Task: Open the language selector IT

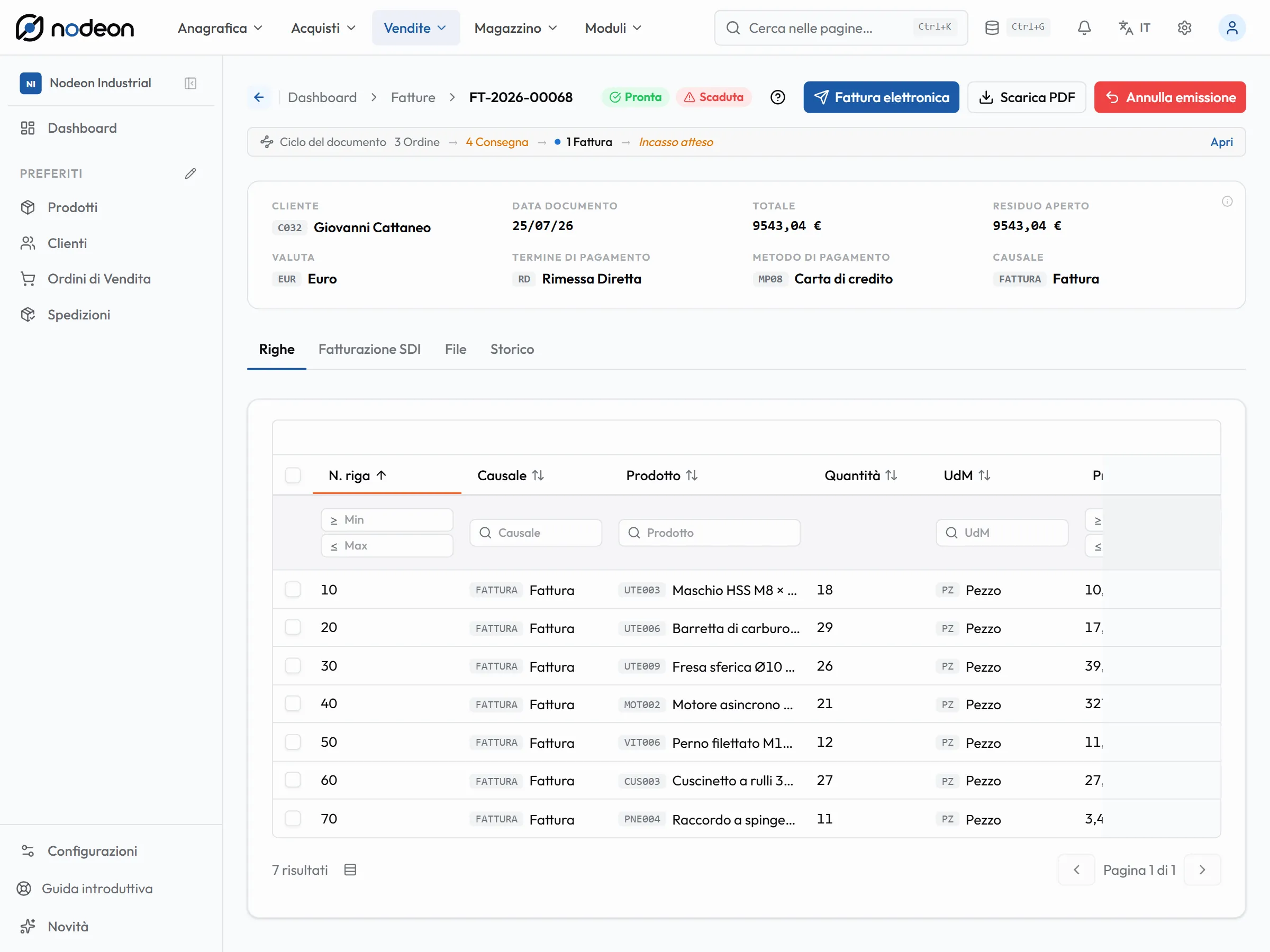Action: click(x=1135, y=28)
